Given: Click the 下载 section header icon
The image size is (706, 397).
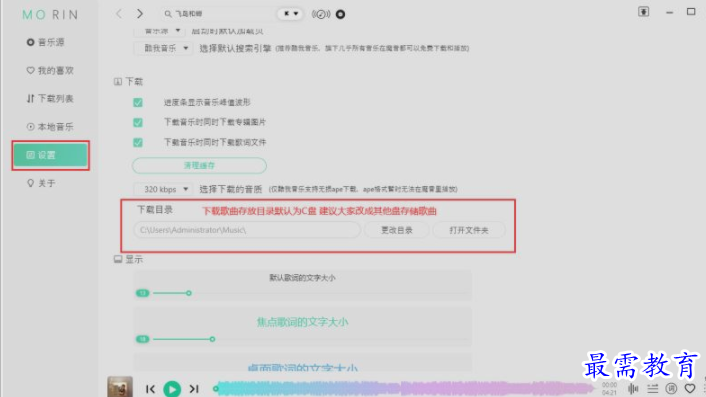Looking at the screenshot, I should 118,82.
